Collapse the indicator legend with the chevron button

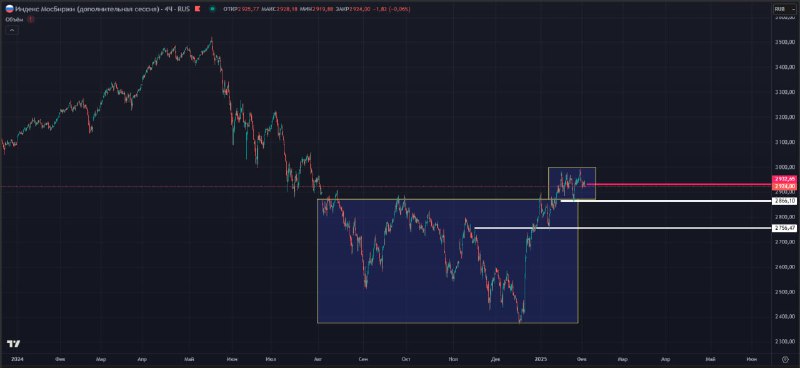coord(12,30)
